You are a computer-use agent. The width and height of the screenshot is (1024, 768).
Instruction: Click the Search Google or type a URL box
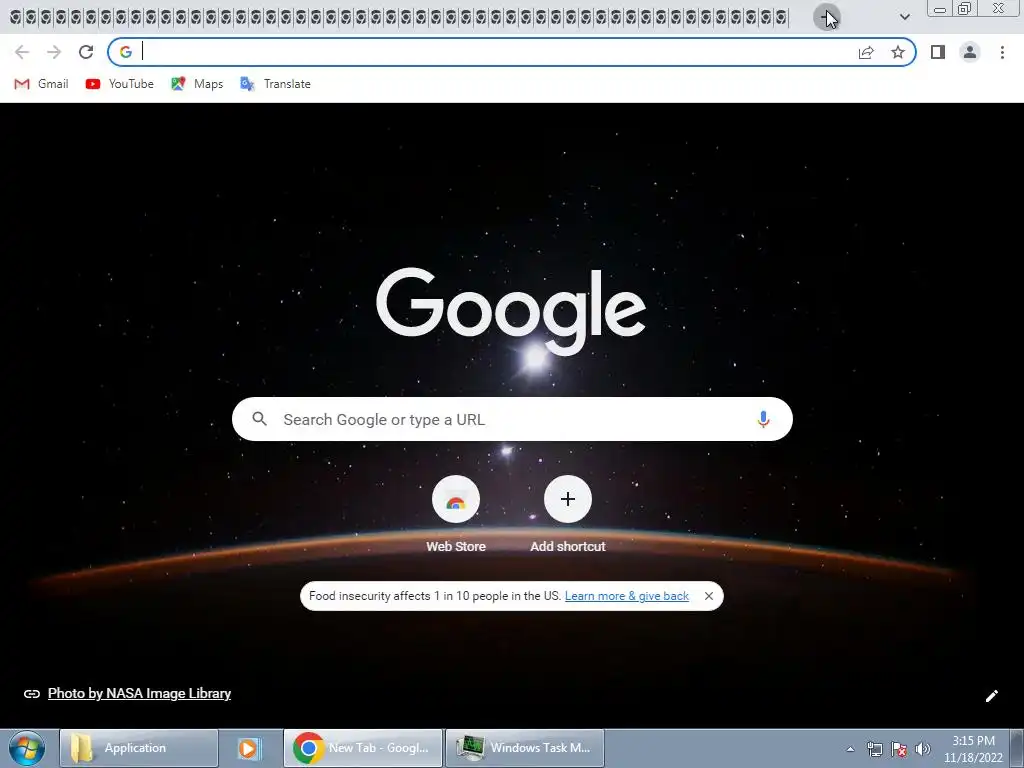pyautogui.click(x=512, y=419)
